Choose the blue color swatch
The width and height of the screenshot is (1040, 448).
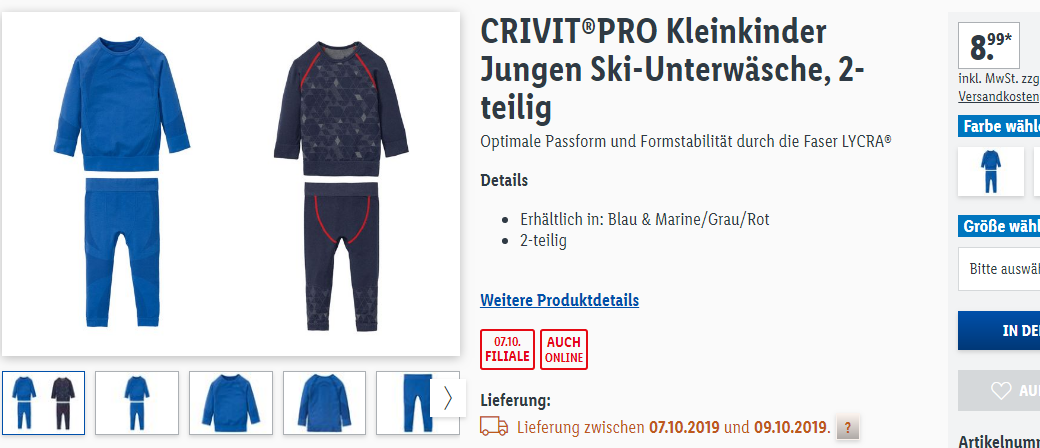pos(991,171)
